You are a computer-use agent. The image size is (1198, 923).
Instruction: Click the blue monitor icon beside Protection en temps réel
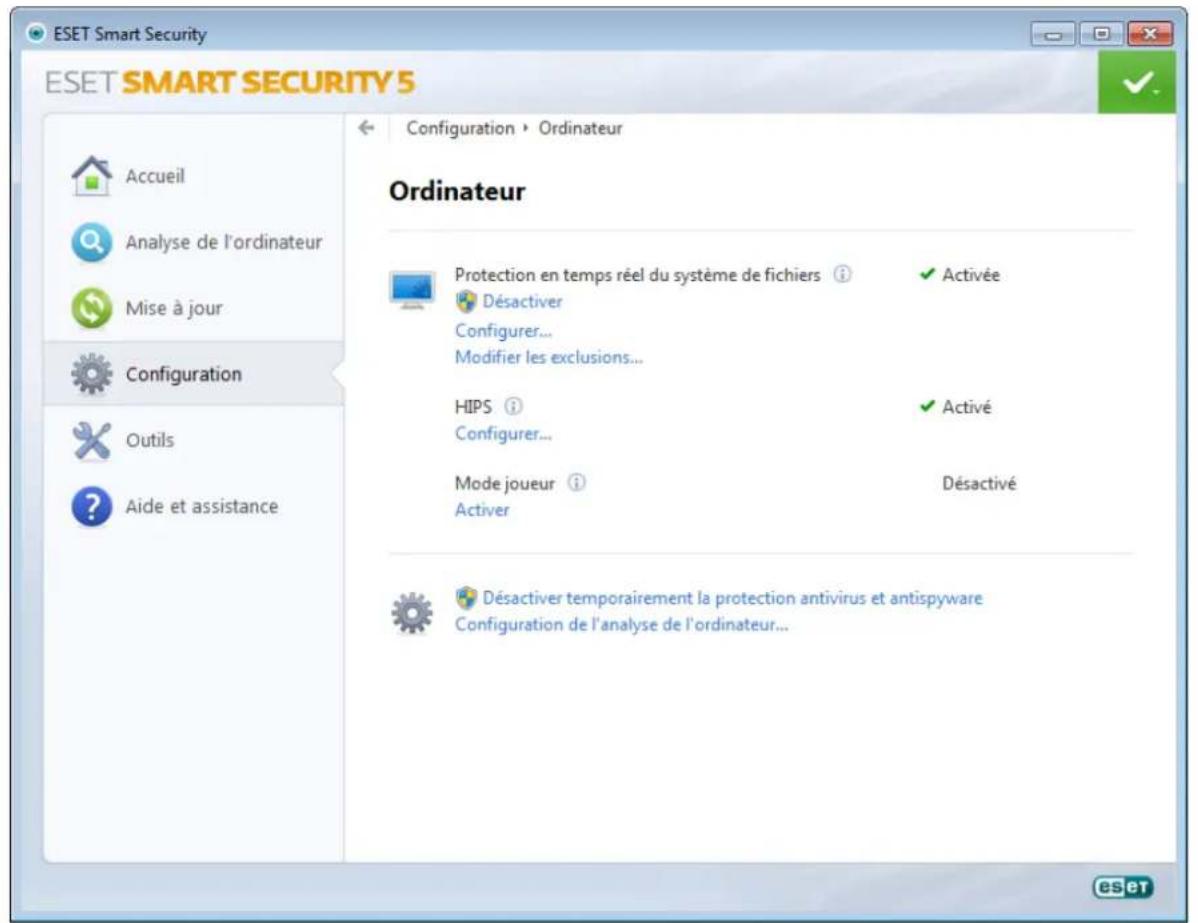pyautogui.click(x=413, y=290)
